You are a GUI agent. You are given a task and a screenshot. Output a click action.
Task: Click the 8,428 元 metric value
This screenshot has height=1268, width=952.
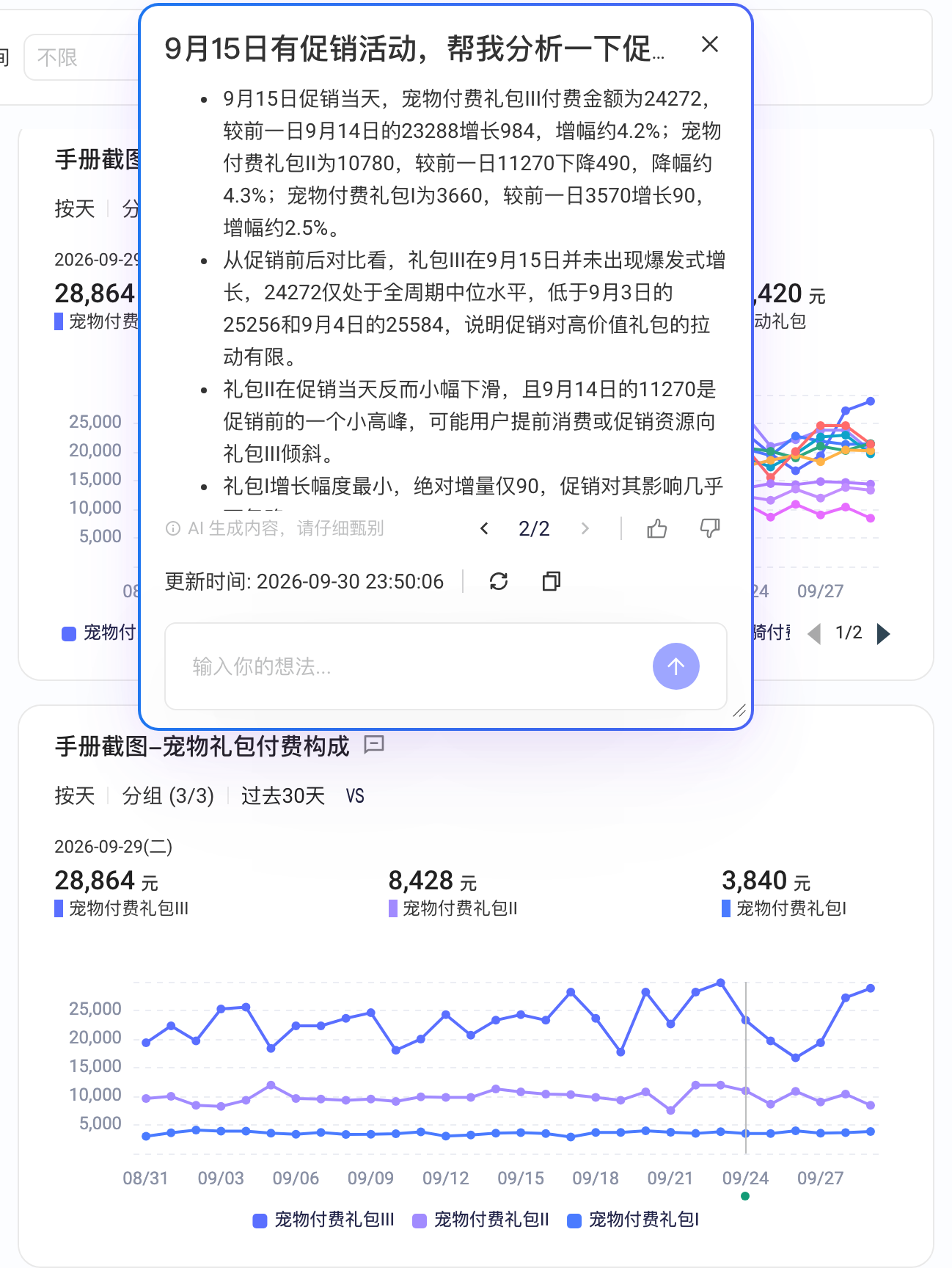(433, 881)
